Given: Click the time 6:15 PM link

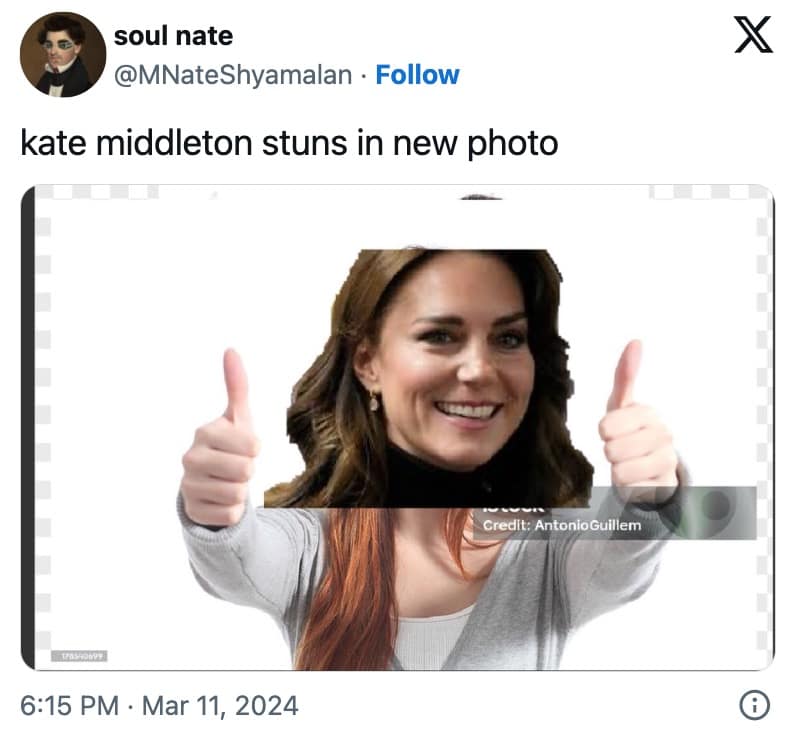Looking at the screenshot, I should [x=67, y=705].
